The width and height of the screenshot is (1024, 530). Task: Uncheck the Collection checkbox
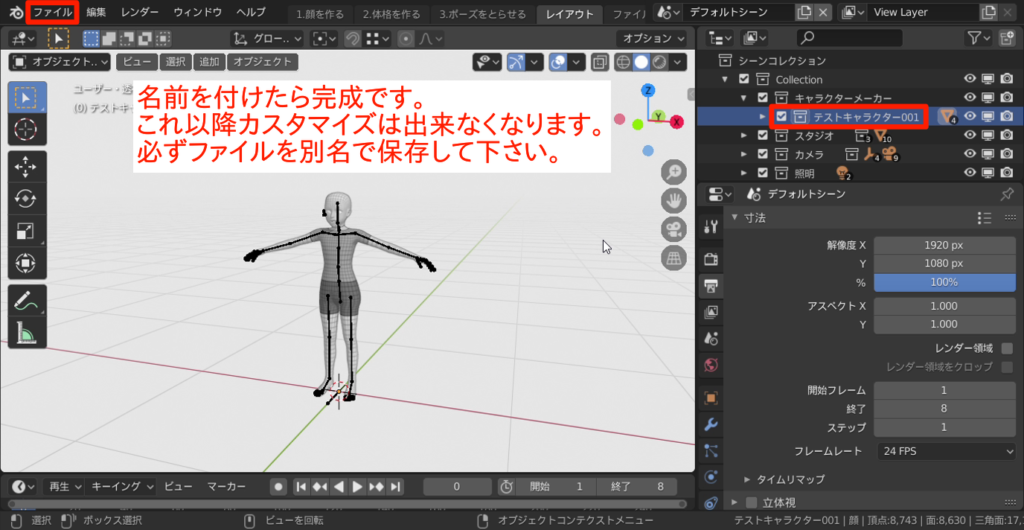pyautogui.click(x=744, y=80)
